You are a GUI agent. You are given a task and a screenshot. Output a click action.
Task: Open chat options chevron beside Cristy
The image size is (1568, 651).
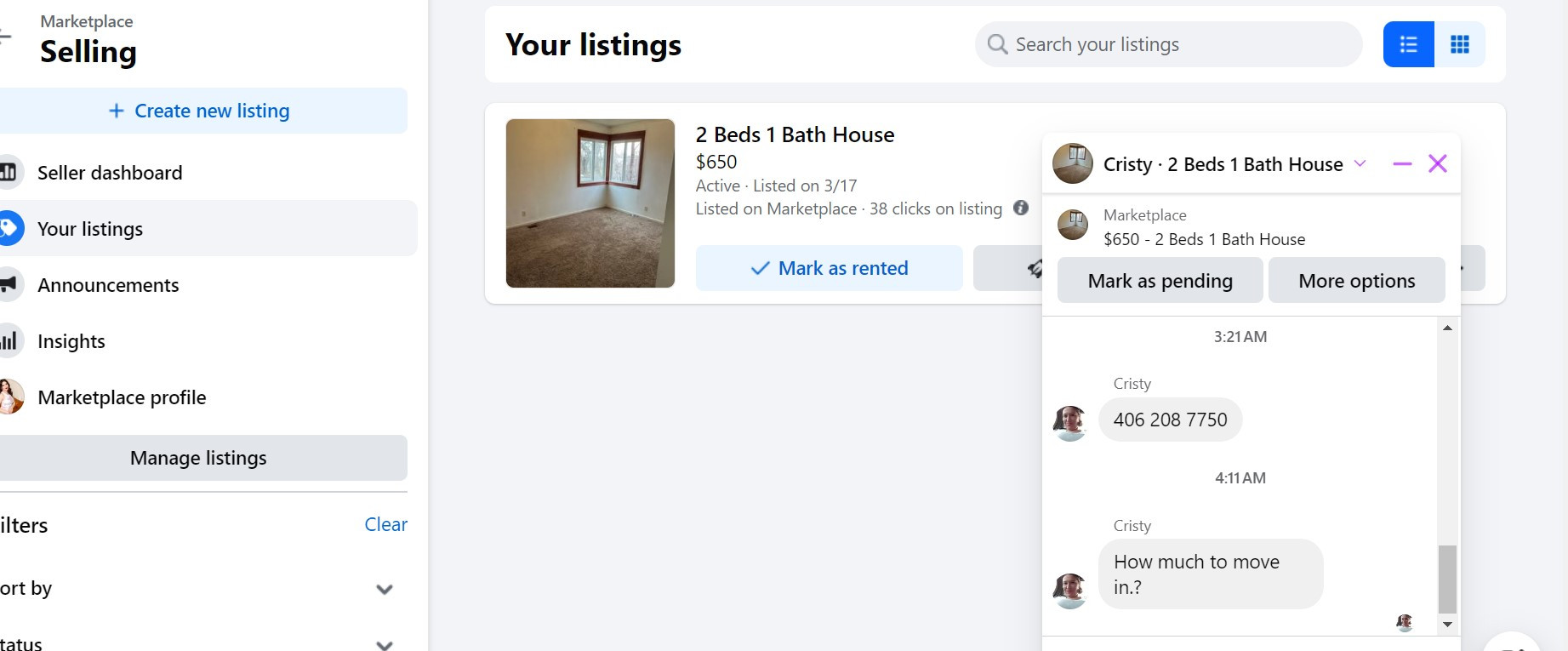[1360, 163]
